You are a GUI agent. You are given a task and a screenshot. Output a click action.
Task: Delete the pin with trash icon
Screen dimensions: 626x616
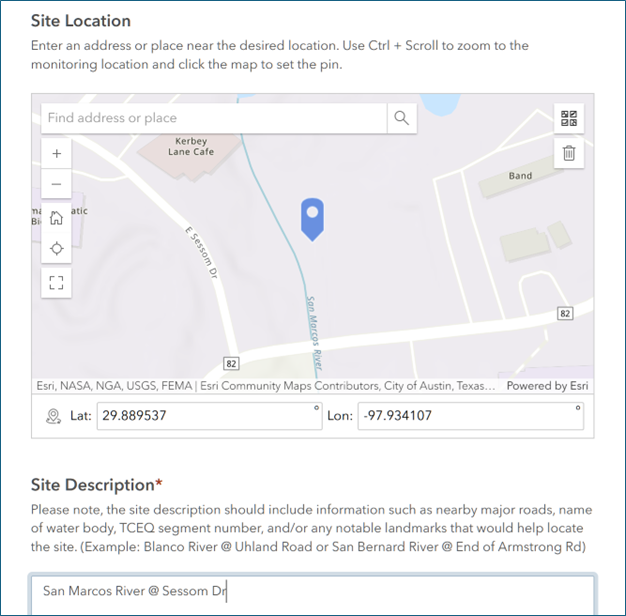click(x=569, y=153)
